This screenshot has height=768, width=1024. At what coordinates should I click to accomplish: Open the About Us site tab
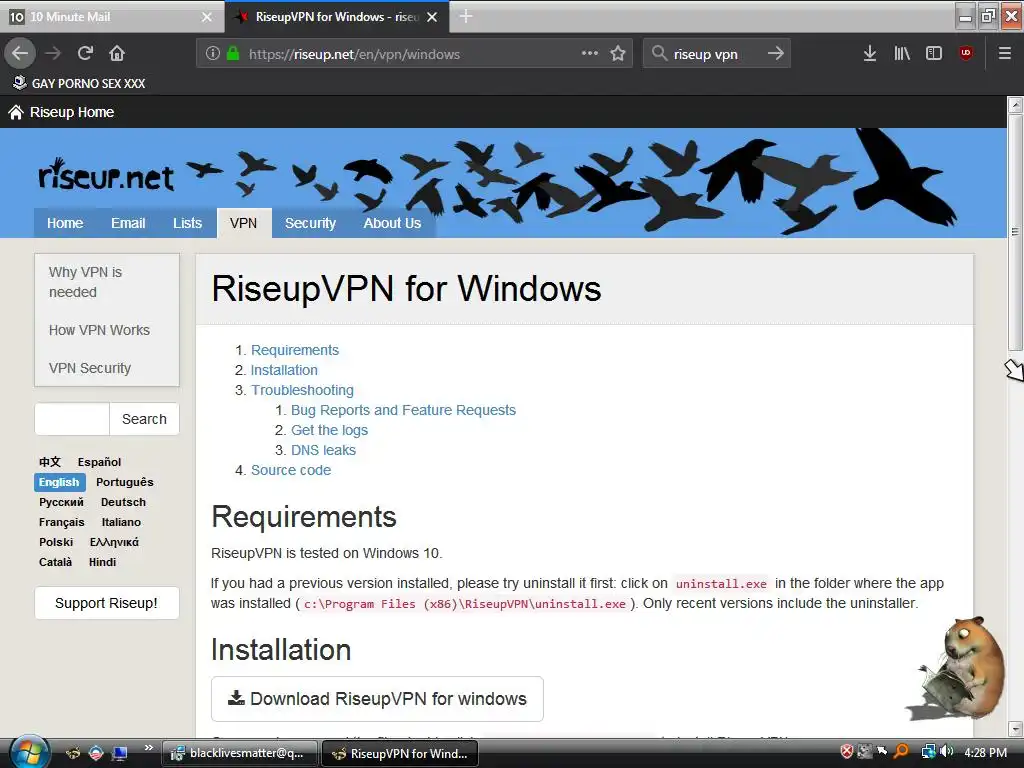point(392,223)
